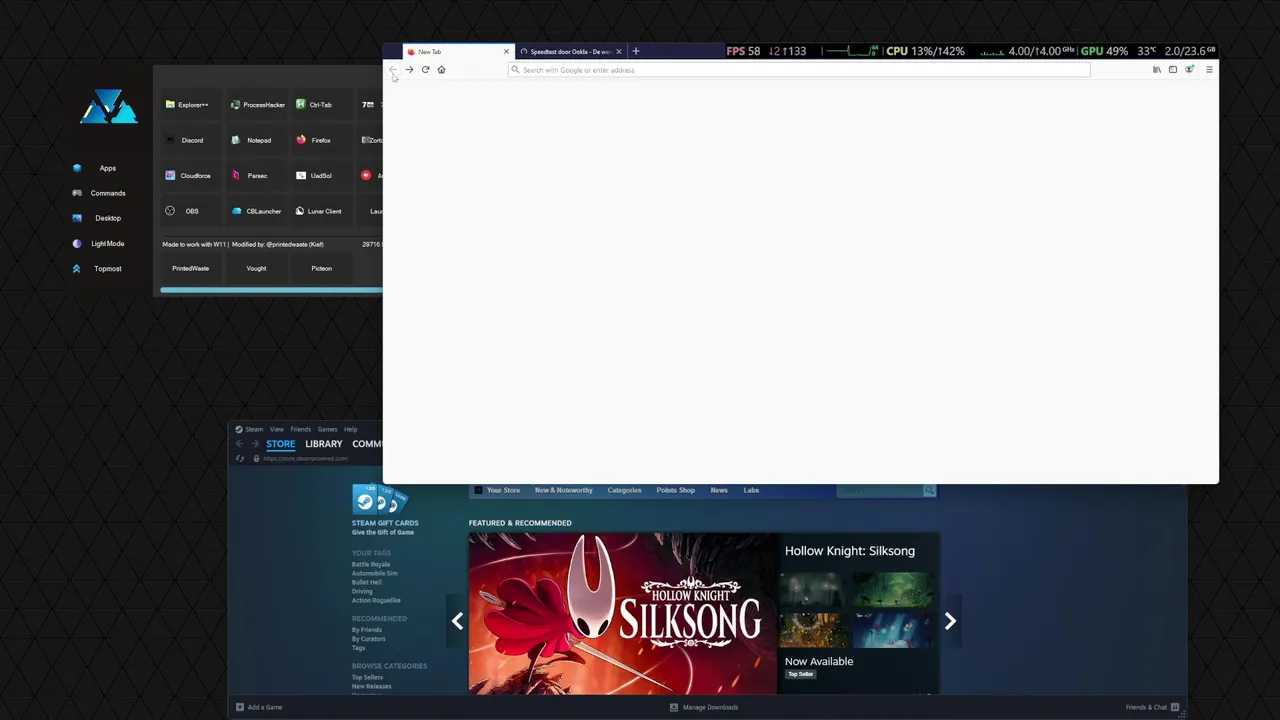The image size is (1280, 720).
Task: Open the Vought credit button
Action: click(256, 268)
